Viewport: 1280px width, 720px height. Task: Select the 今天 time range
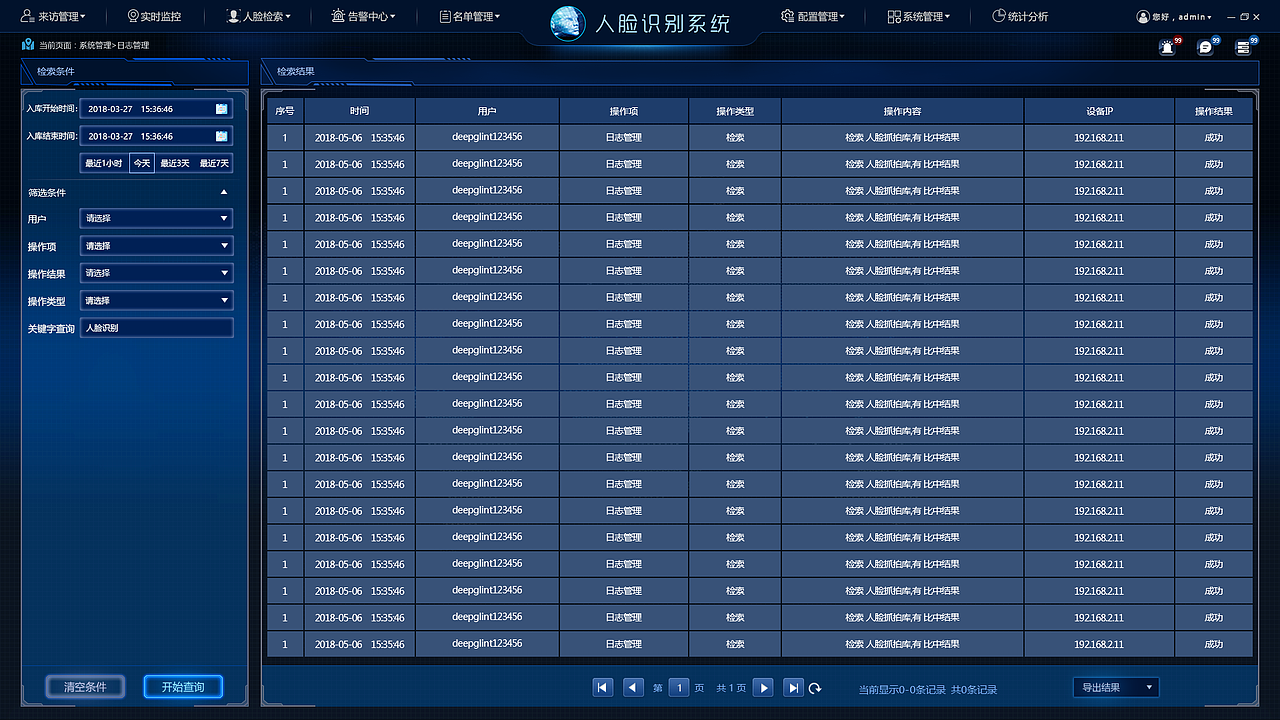[x=142, y=163]
